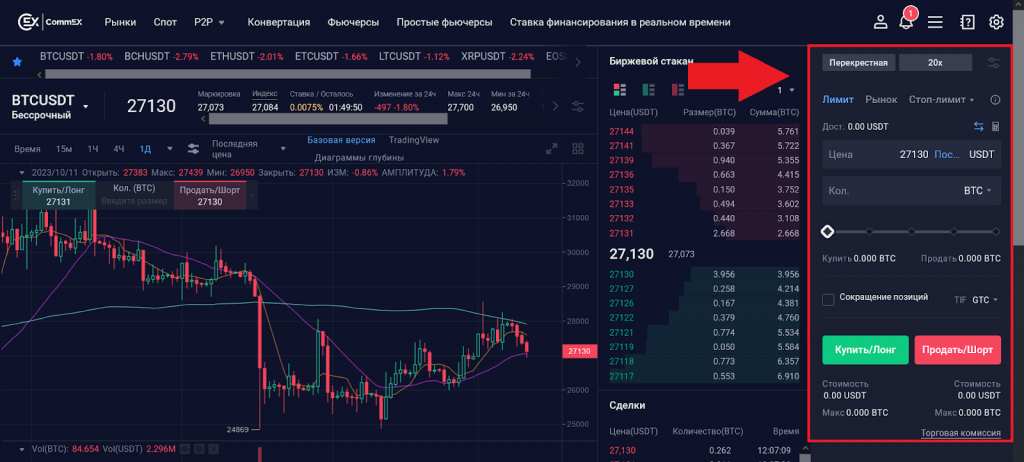
Task: Select the 15м timeframe
Action: pyautogui.click(x=64, y=149)
